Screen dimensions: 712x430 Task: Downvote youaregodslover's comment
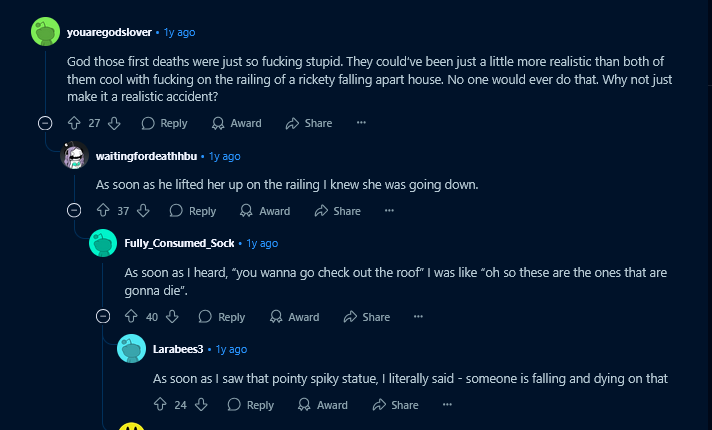114,123
